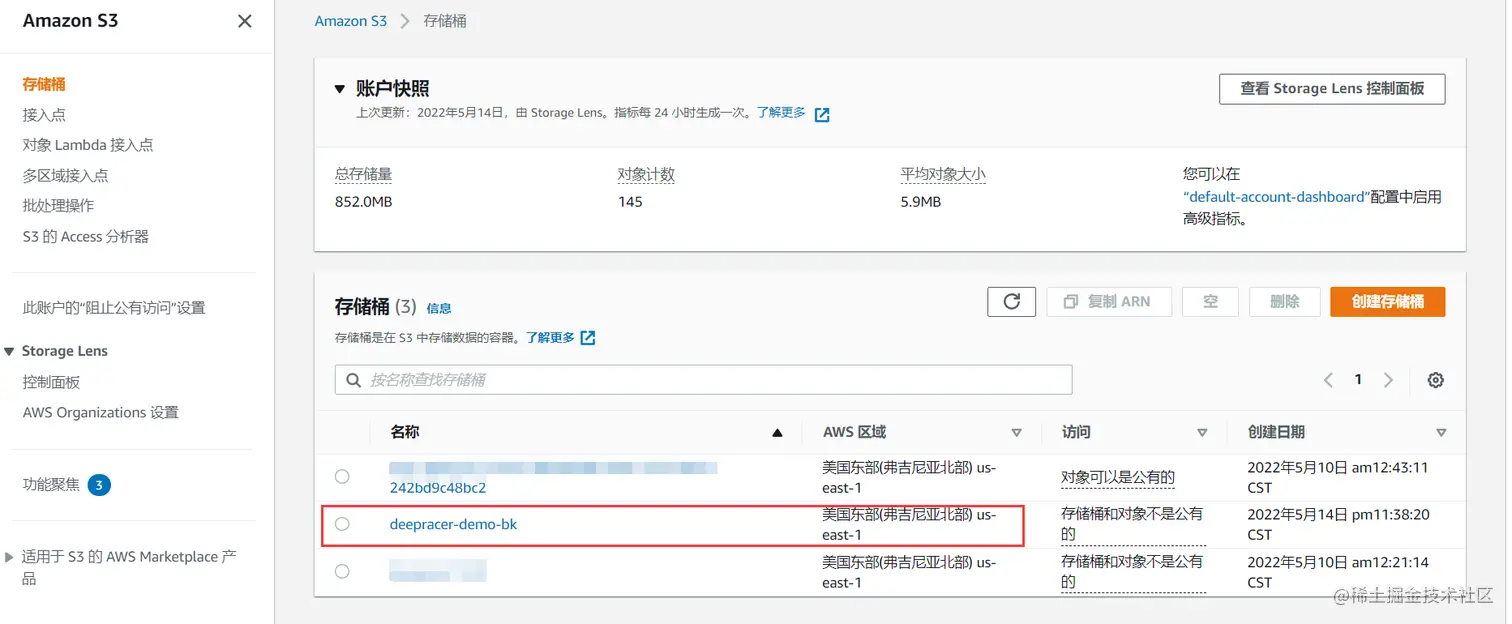Select radio for bucket ending 242bd9c48bc2
The width and height of the screenshot is (1512, 624).
point(342,476)
